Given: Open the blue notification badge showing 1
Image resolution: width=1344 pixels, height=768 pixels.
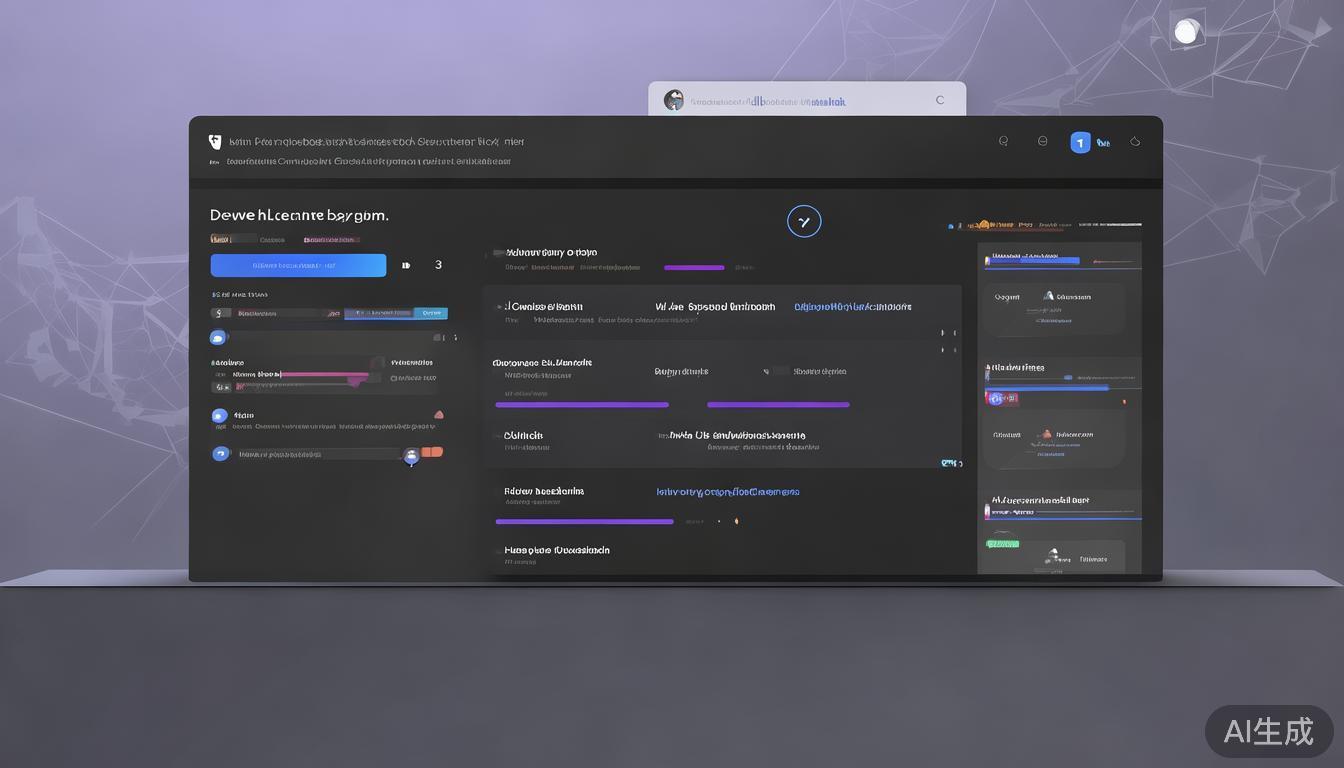Looking at the screenshot, I should point(1080,143).
